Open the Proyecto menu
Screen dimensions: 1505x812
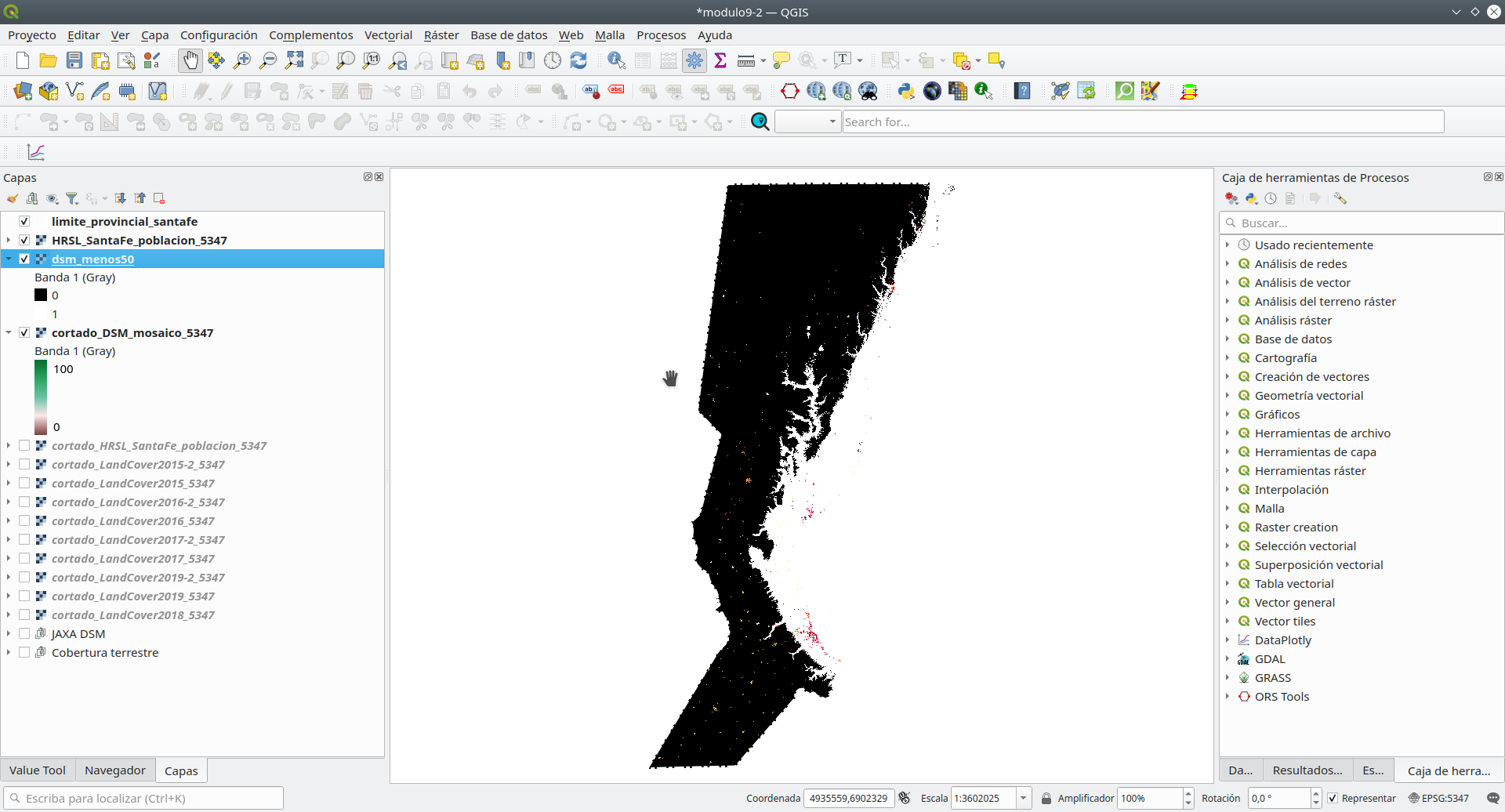pyautogui.click(x=32, y=34)
